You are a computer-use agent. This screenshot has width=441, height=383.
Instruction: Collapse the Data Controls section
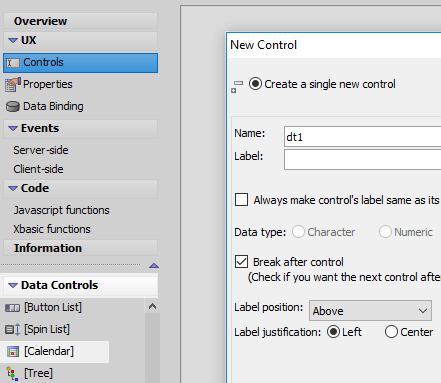click(x=13, y=286)
